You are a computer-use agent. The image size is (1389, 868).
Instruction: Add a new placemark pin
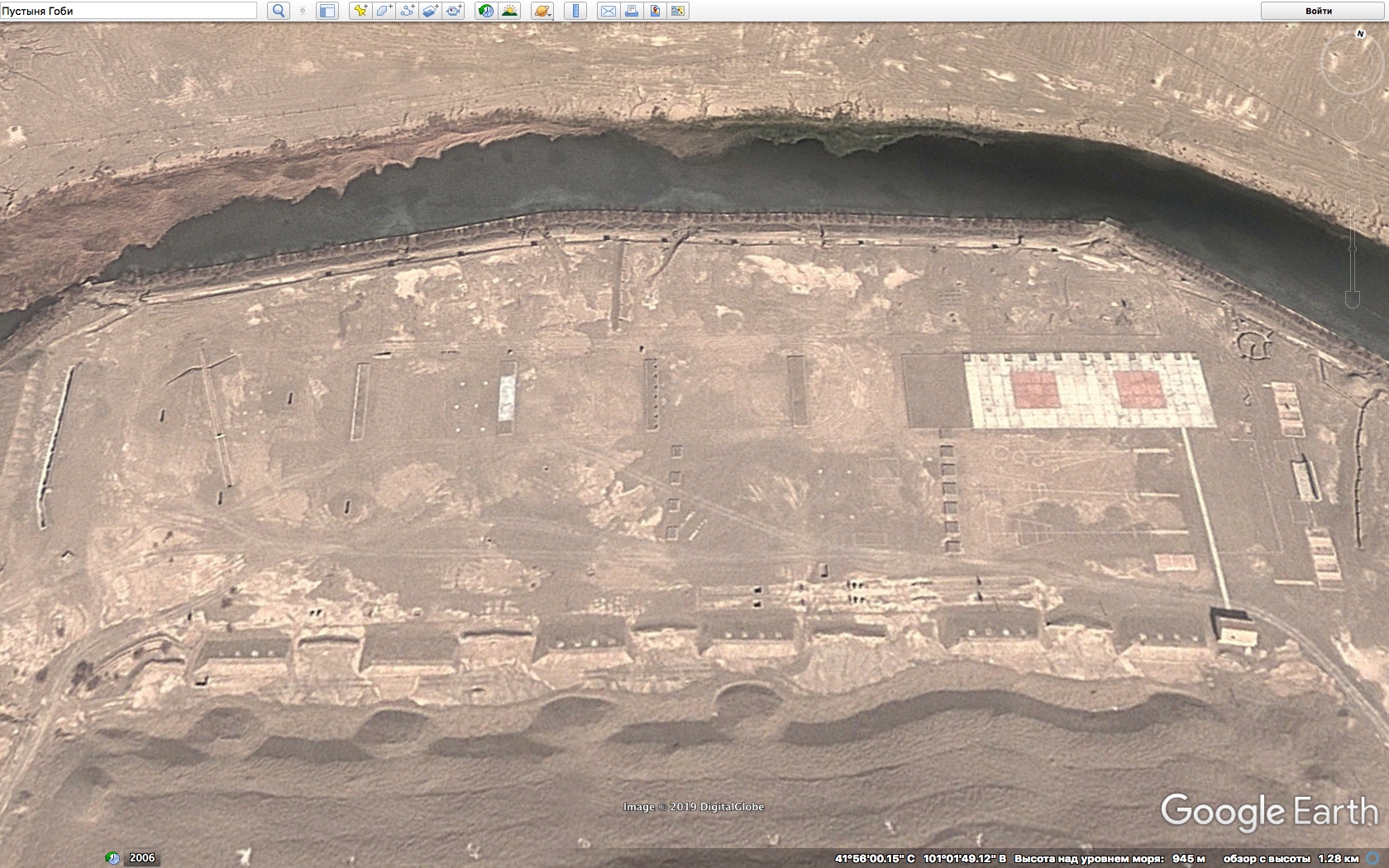pyautogui.click(x=360, y=11)
